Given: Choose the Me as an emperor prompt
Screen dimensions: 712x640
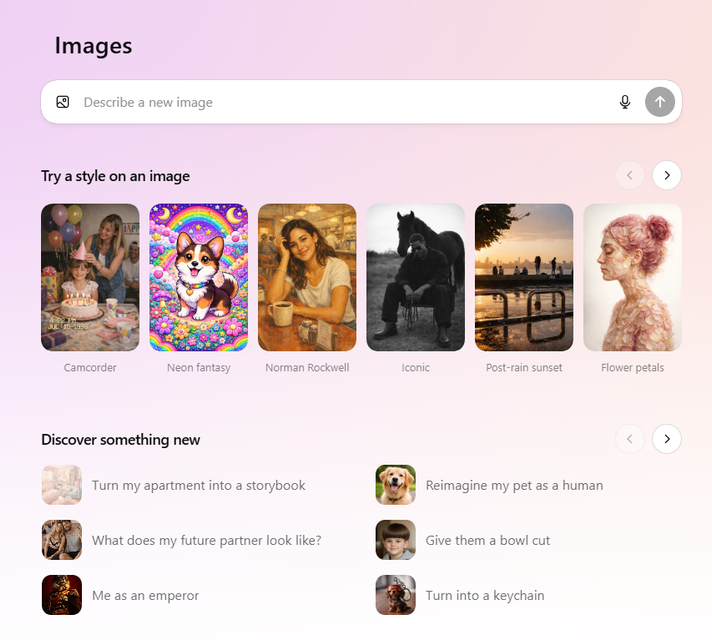Looking at the screenshot, I should coord(145,595).
